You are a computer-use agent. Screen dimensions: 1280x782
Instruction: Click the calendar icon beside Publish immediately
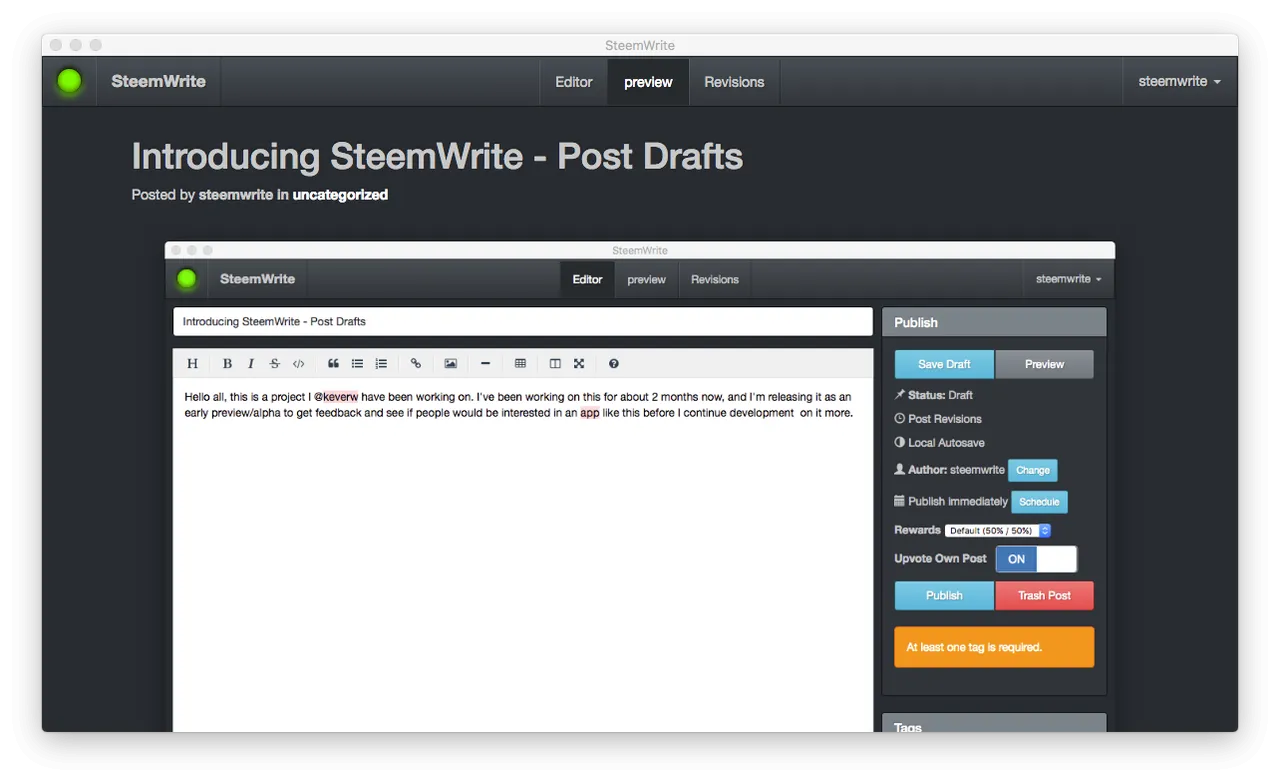coord(900,501)
